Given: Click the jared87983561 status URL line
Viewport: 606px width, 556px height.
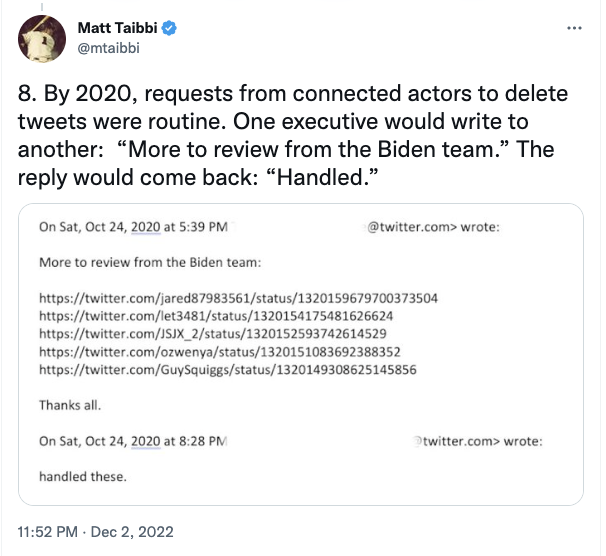Looking at the screenshot, I should pos(238,298).
